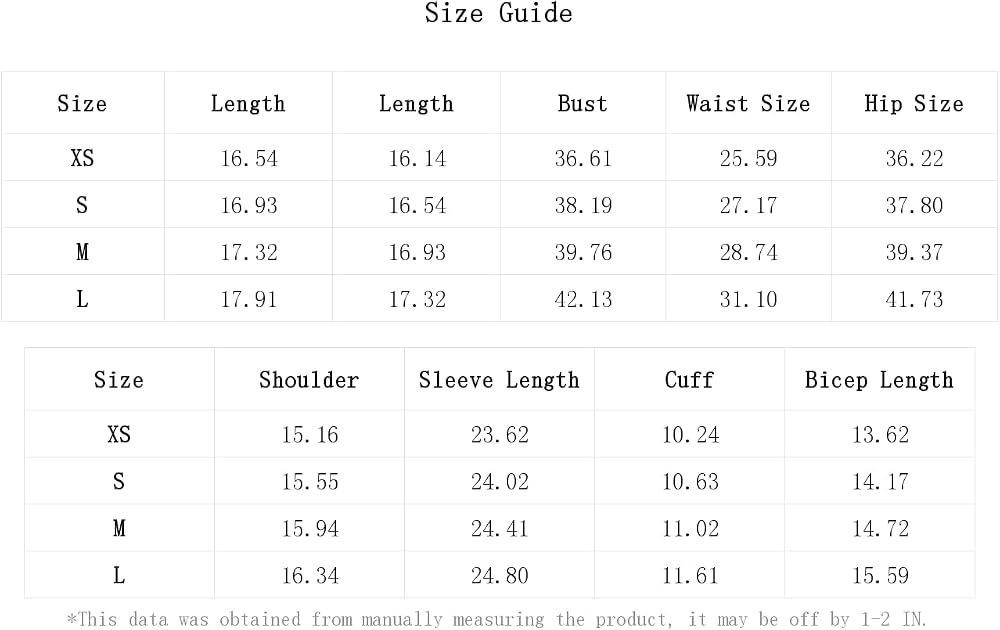The image size is (1000, 630).
Task: Click the M cuff value 11.02
Action: coord(690,529)
